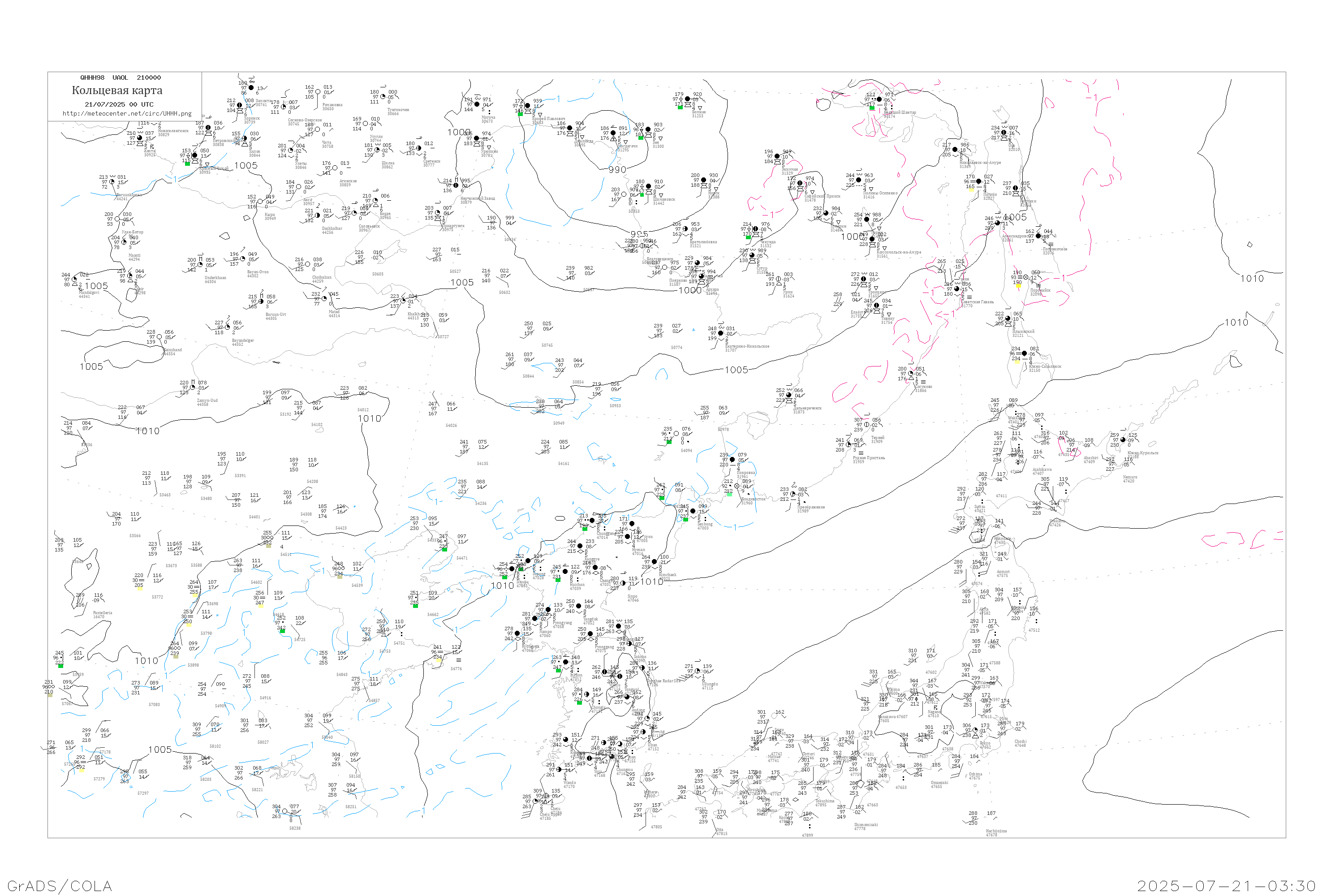Click the yellow square under Поронайск station
Viewport: 1344px width, 896px height.
pyautogui.click(x=1018, y=286)
